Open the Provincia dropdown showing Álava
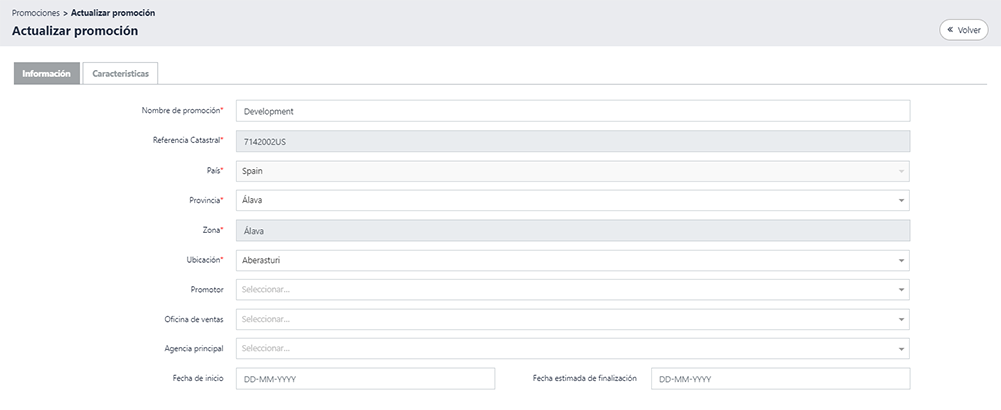Screen dimensions: 1001x410 click(x=573, y=201)
